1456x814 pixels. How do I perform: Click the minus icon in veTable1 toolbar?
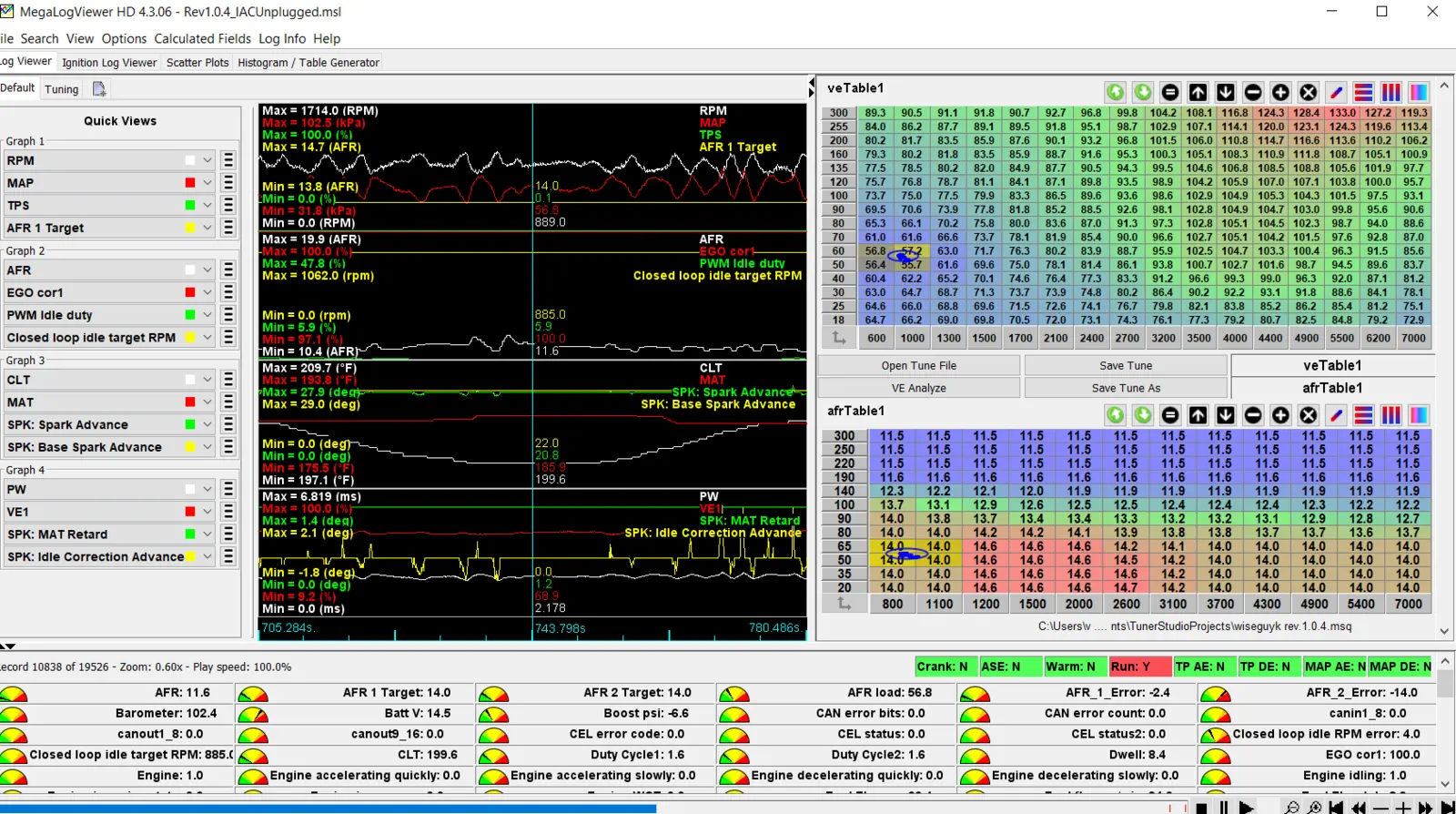tap(1253, 92)
